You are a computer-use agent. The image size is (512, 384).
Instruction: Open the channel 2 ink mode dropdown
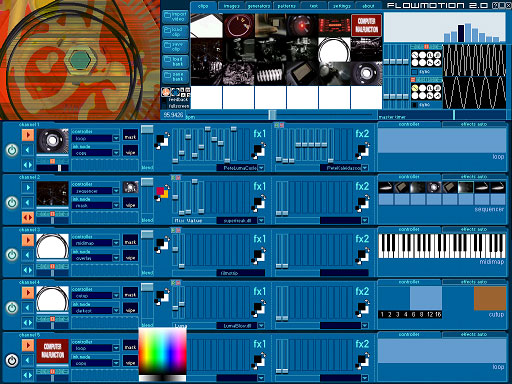coord(116,206)
